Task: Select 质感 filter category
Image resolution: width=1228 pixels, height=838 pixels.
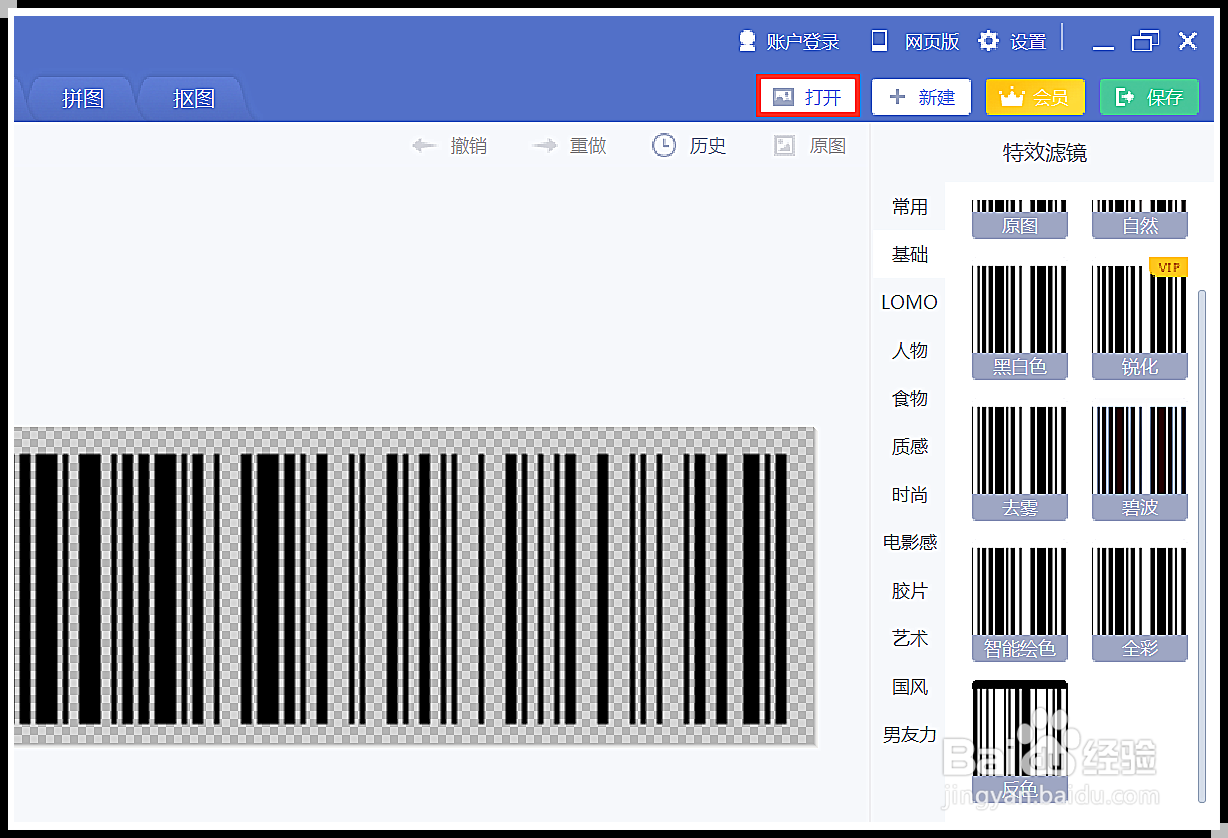Action: [x=910, y=447]
